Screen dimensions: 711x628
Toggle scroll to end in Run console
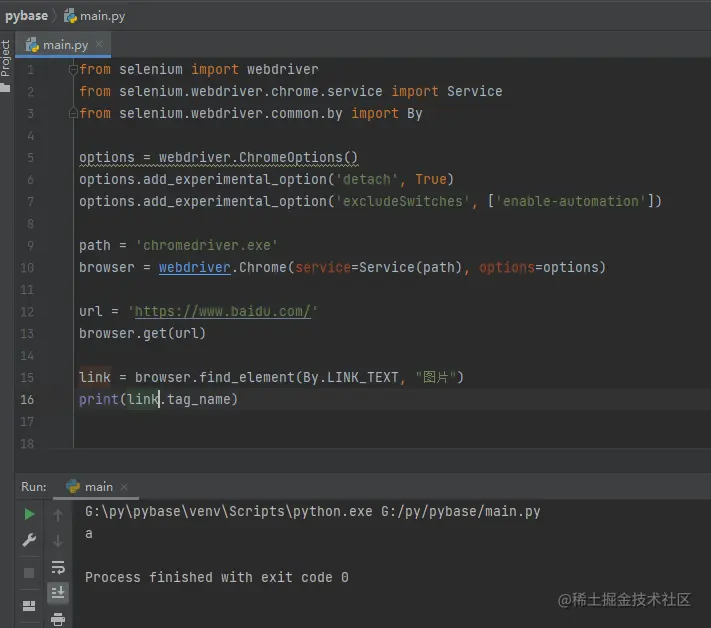[58, 593]
